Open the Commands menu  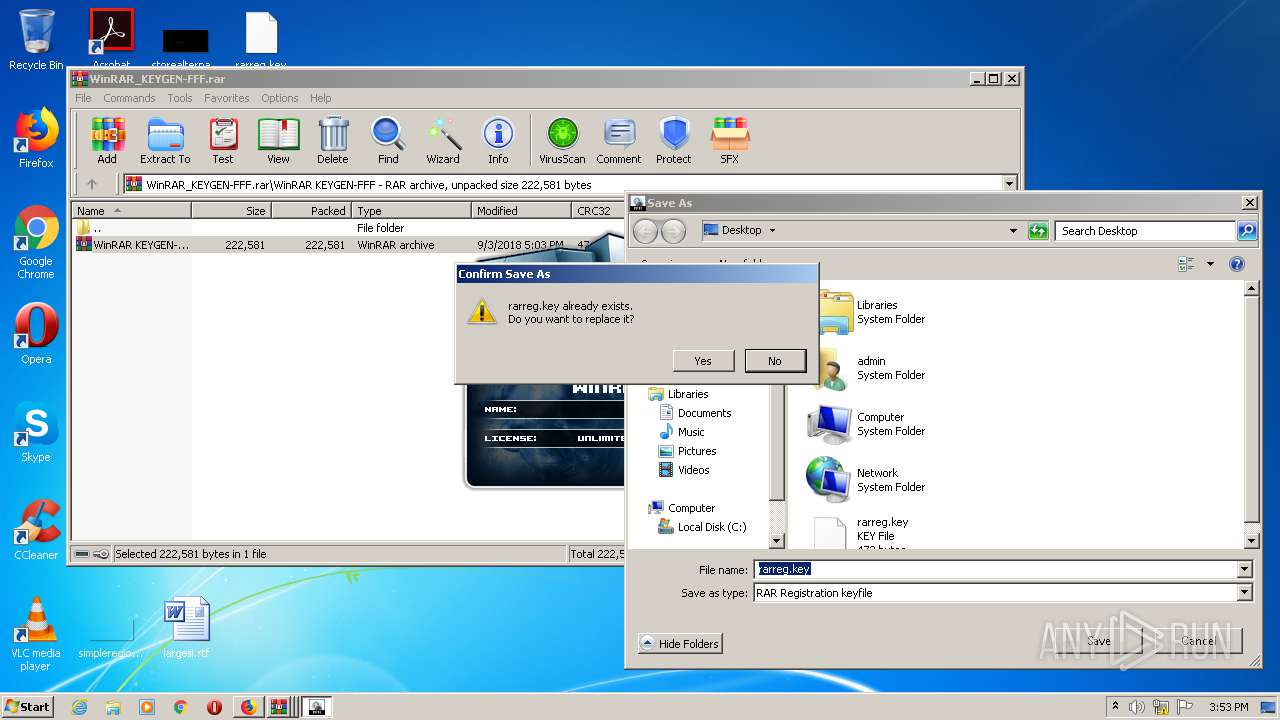click(129, 98)
